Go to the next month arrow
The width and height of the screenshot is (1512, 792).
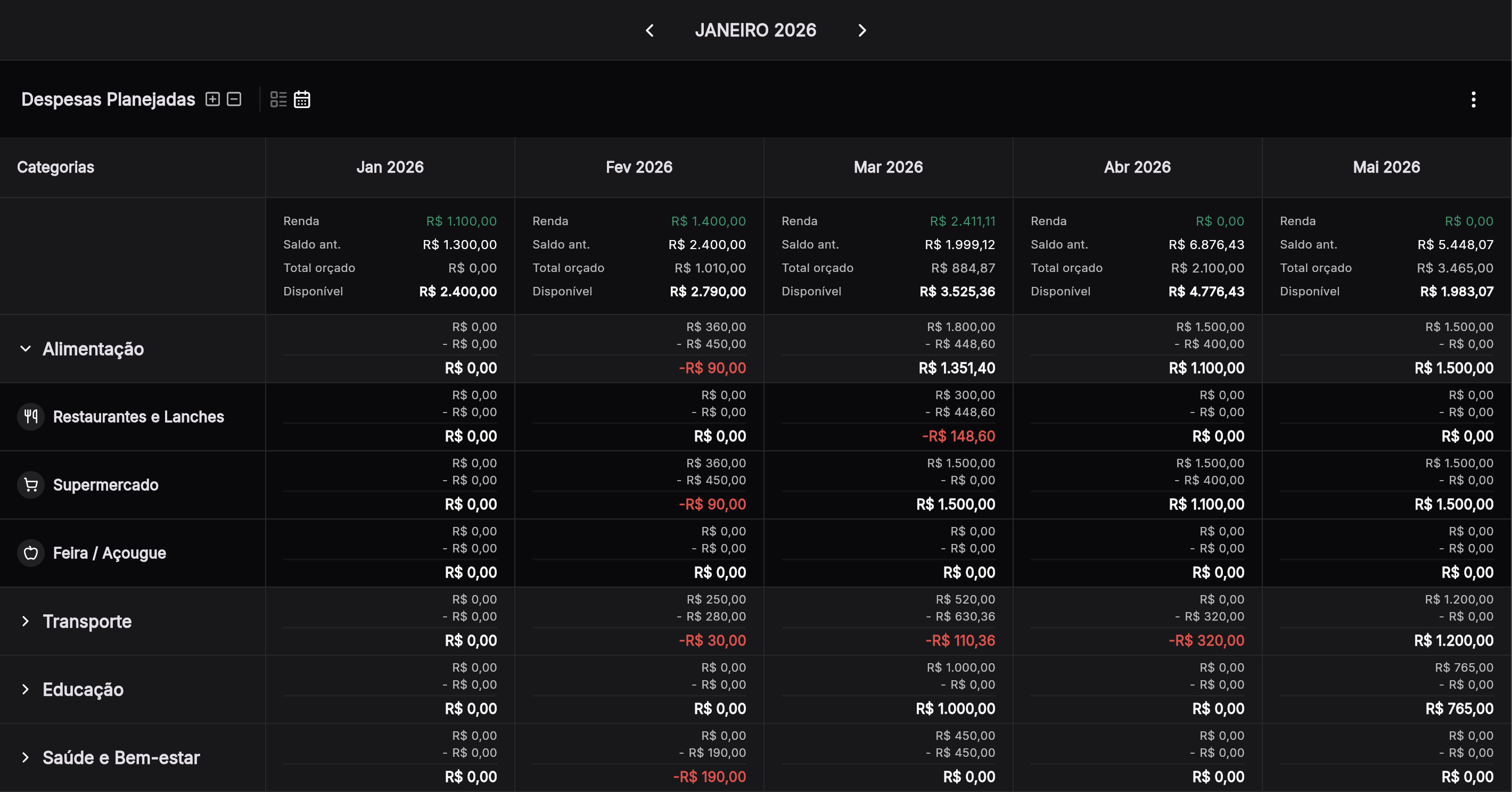click(861, 30)
